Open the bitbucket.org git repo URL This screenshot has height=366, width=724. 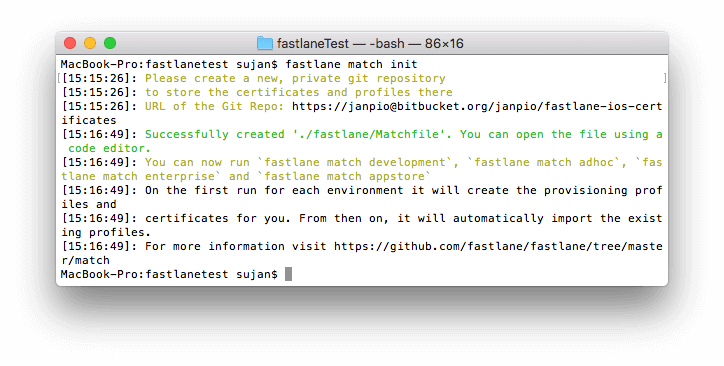pyautogui.click(x=477, y=107)
